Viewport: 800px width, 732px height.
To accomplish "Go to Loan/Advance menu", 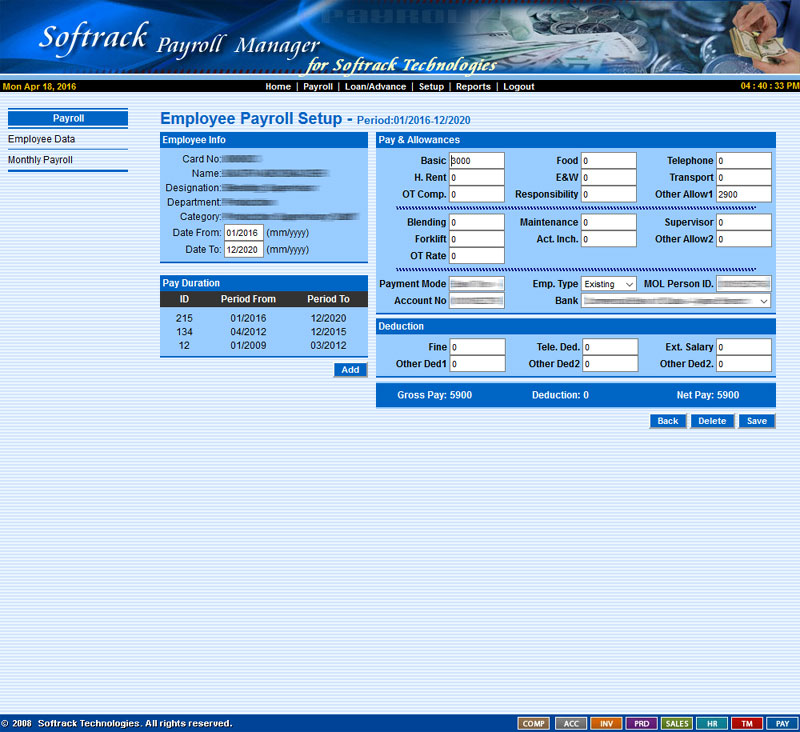I will pos(375,87).
